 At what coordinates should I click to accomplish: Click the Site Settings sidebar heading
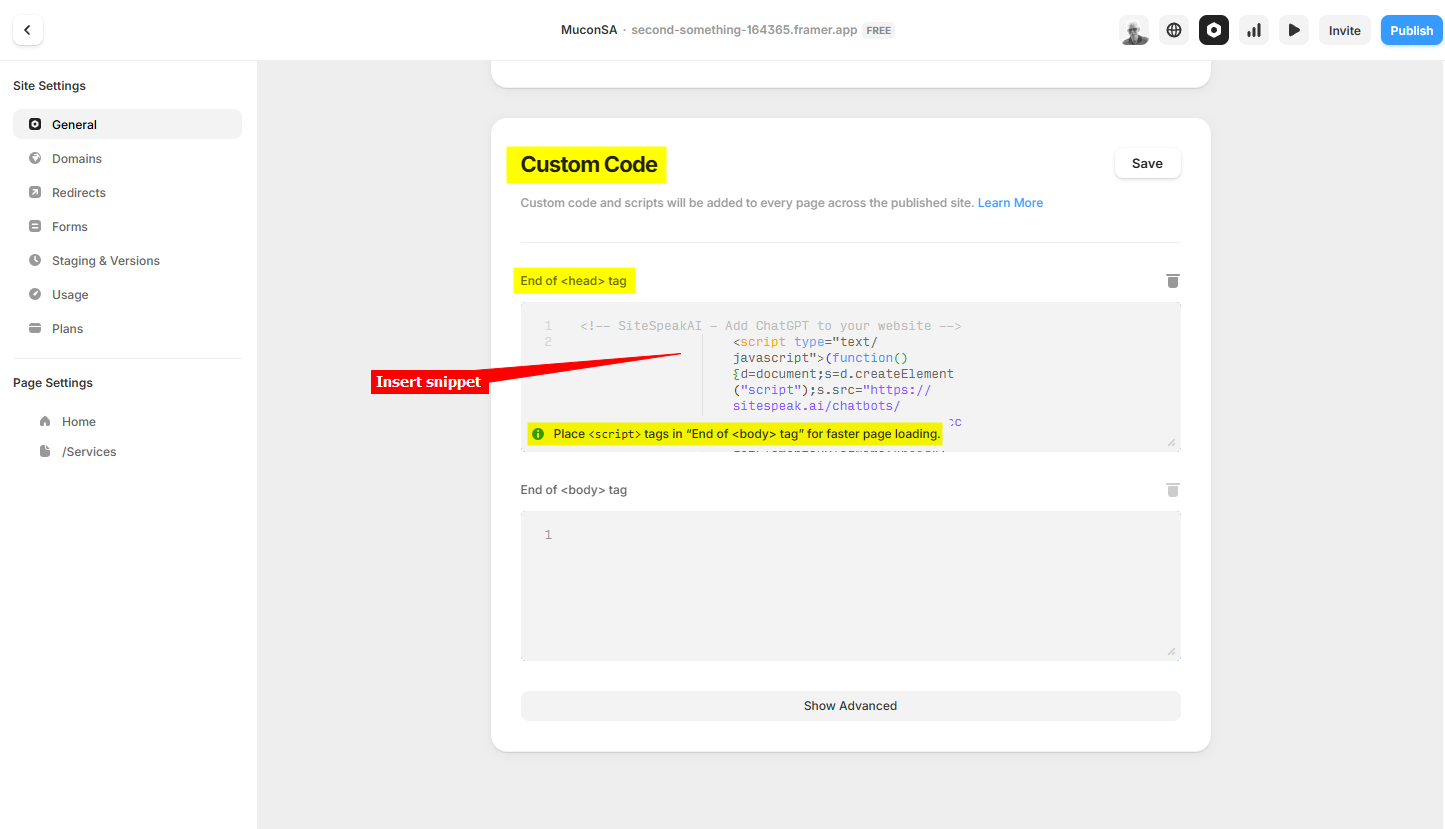[49, 86]
